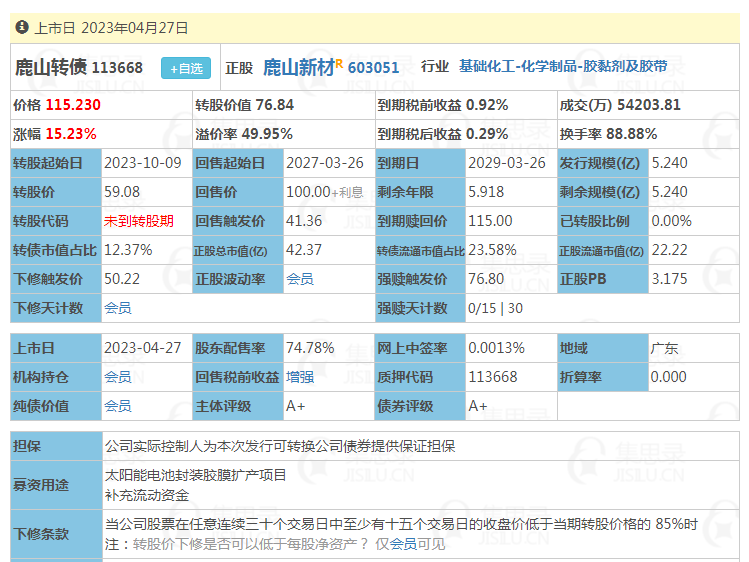Select 回售价 value 100.00+利息

pos(324,192)
